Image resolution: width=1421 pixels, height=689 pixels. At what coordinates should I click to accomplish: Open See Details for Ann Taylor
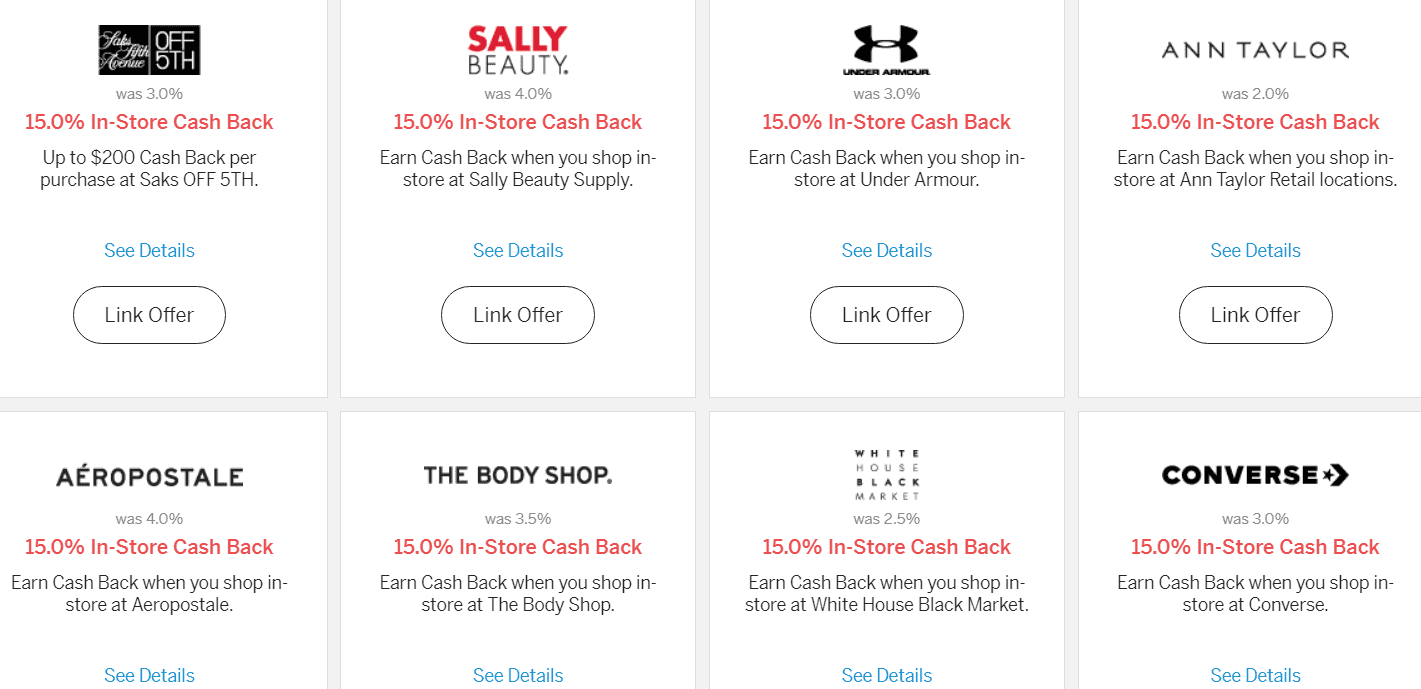(x=1255, y=251)
